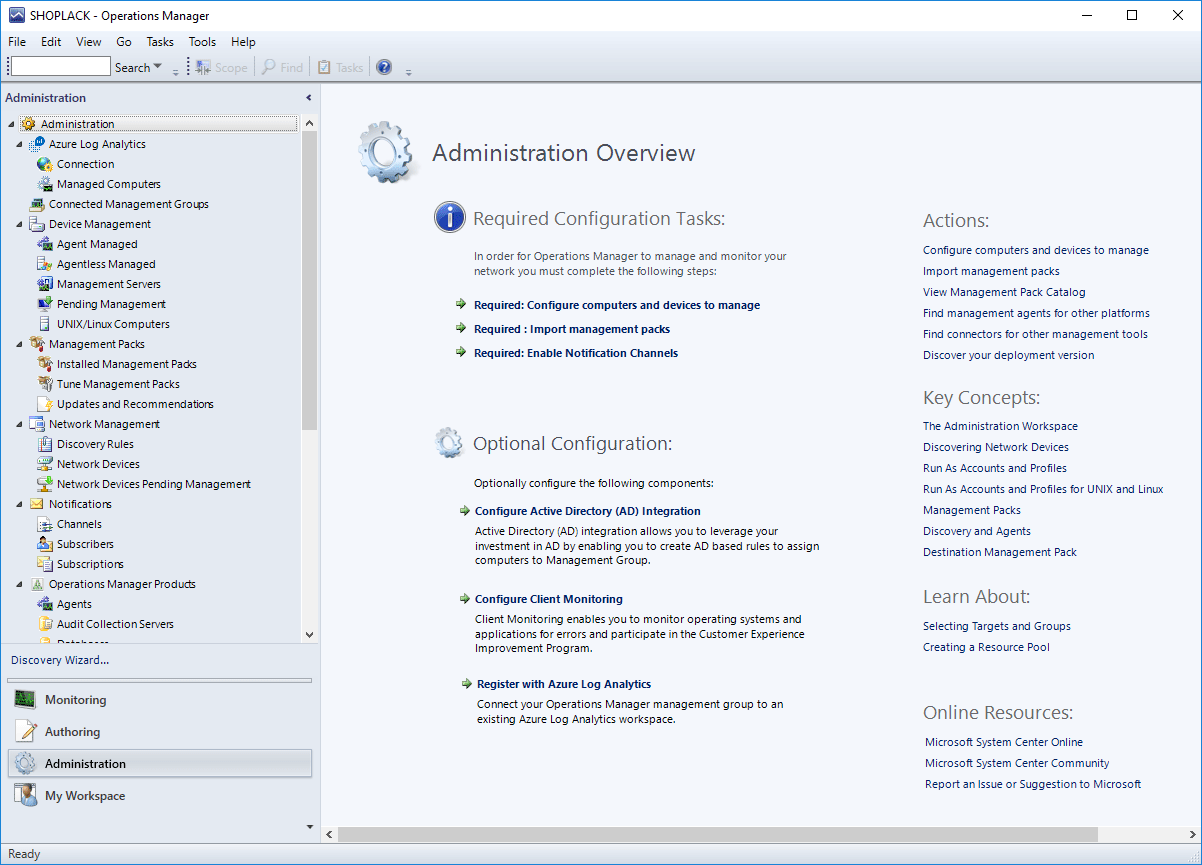Image resolution: width=1202 pixels, height=865 pixels.
Task: Open the View menu
Action: pos(89,42)
